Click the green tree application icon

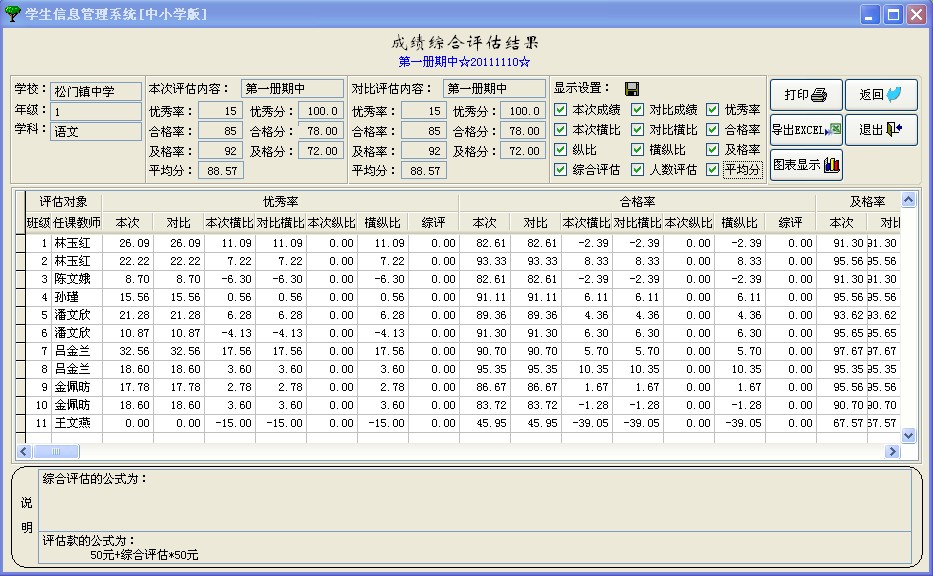tap(12, 13)
